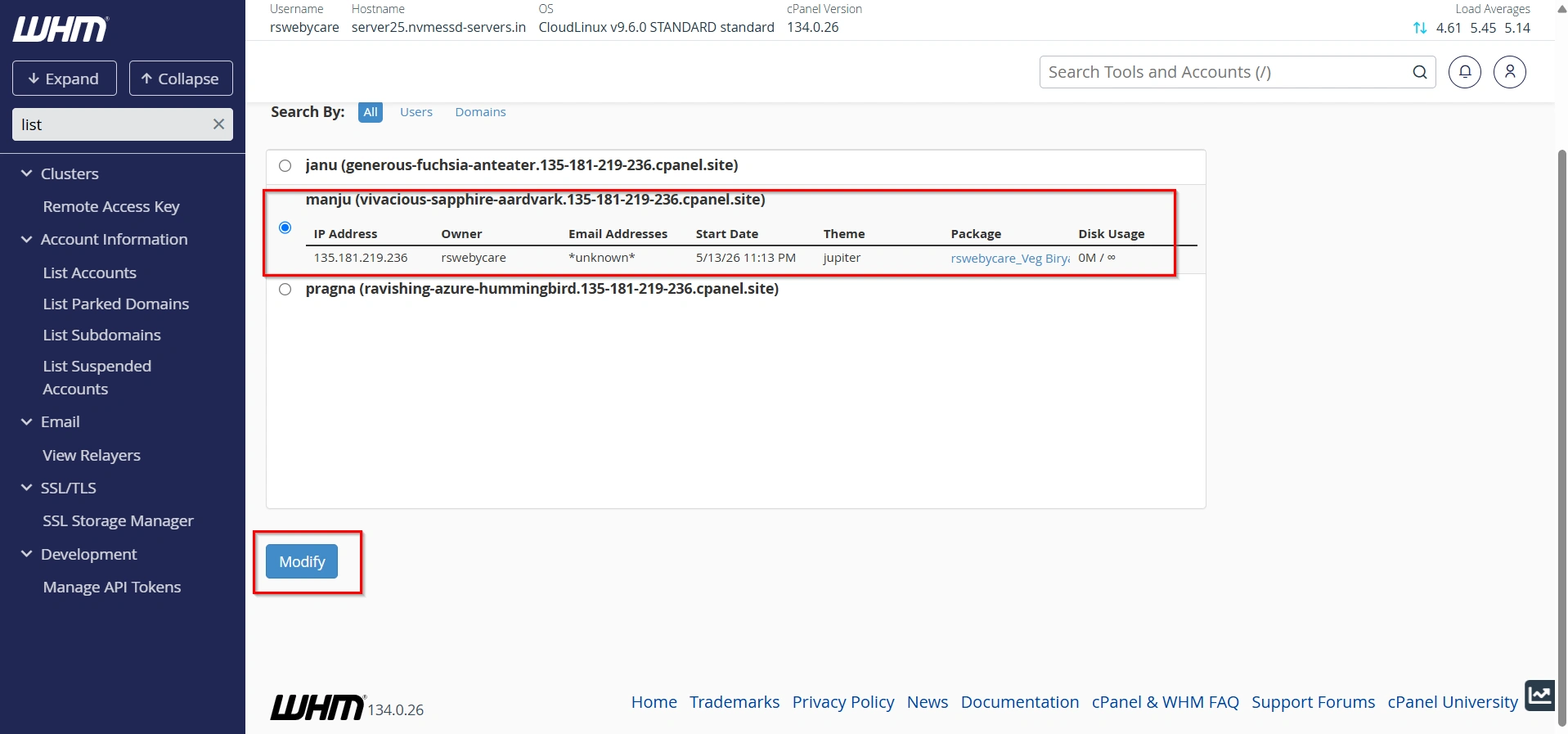Click the start date 5/13/26 11:13 PM
The image size is (1568, 734).
coord(746,258)
